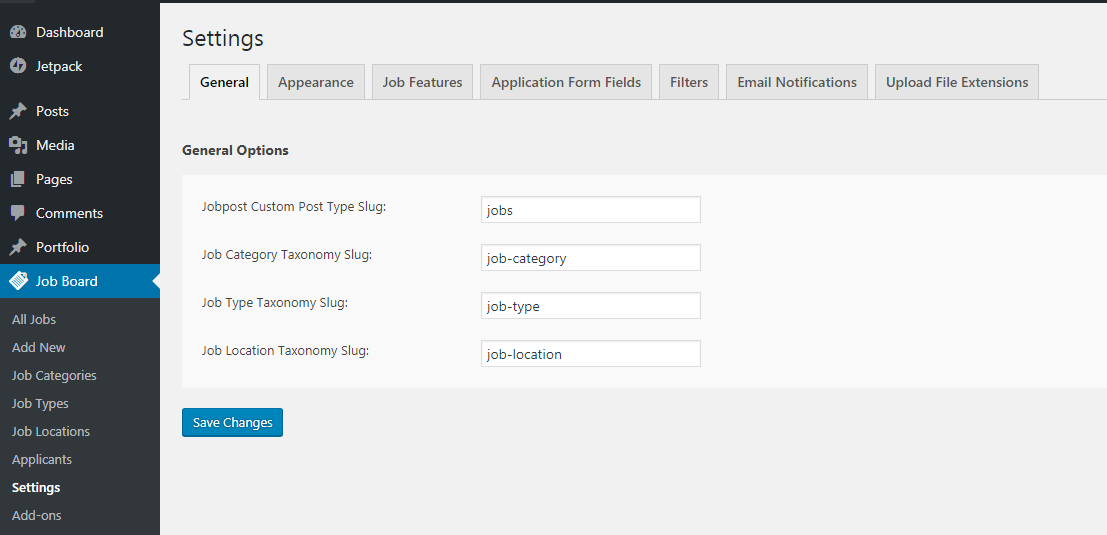Open Applicants in Job Board menu
Viewport: 1107px width, 535px height.
(42, 459)
